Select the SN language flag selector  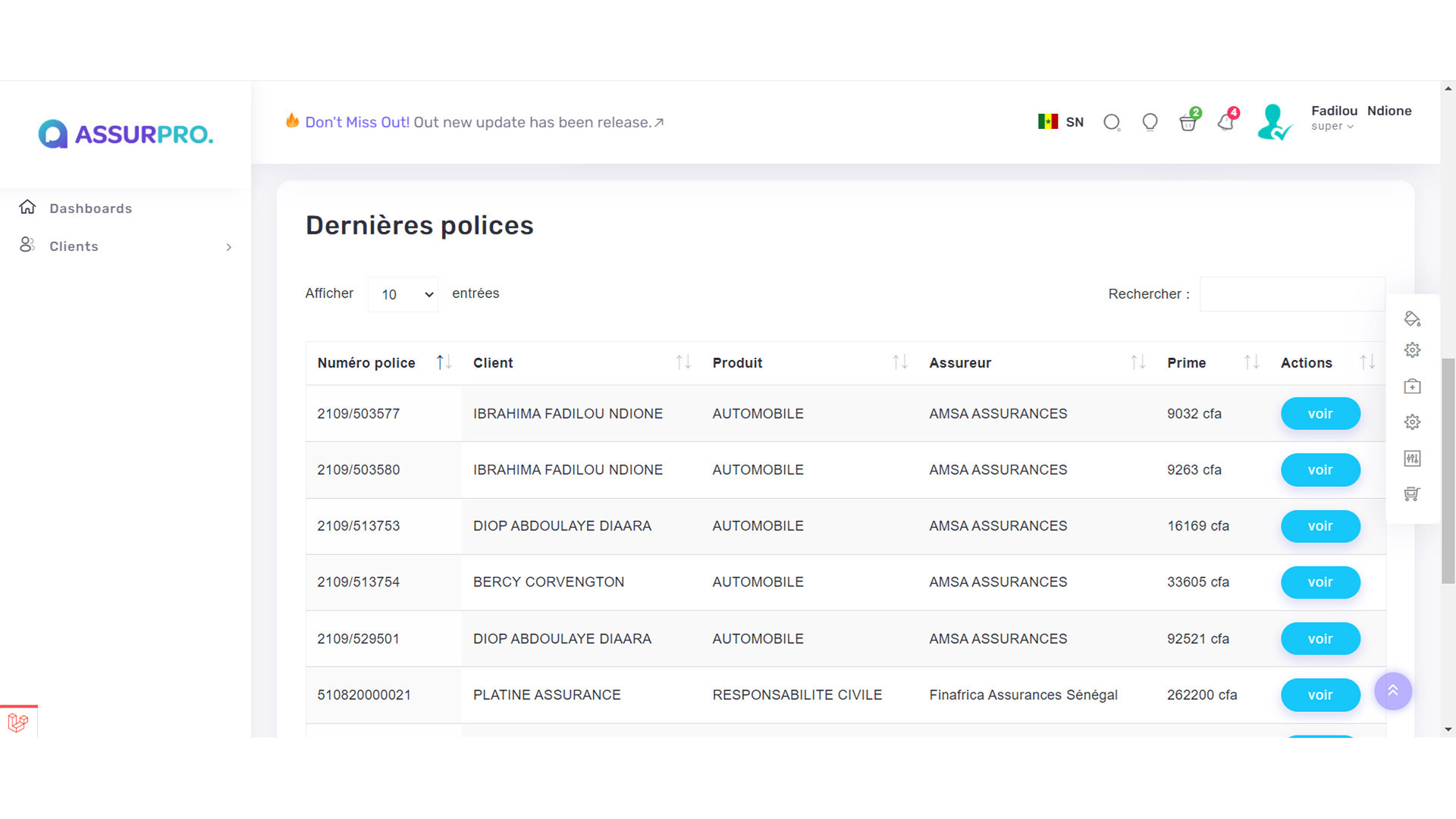tap(1061, 122)
